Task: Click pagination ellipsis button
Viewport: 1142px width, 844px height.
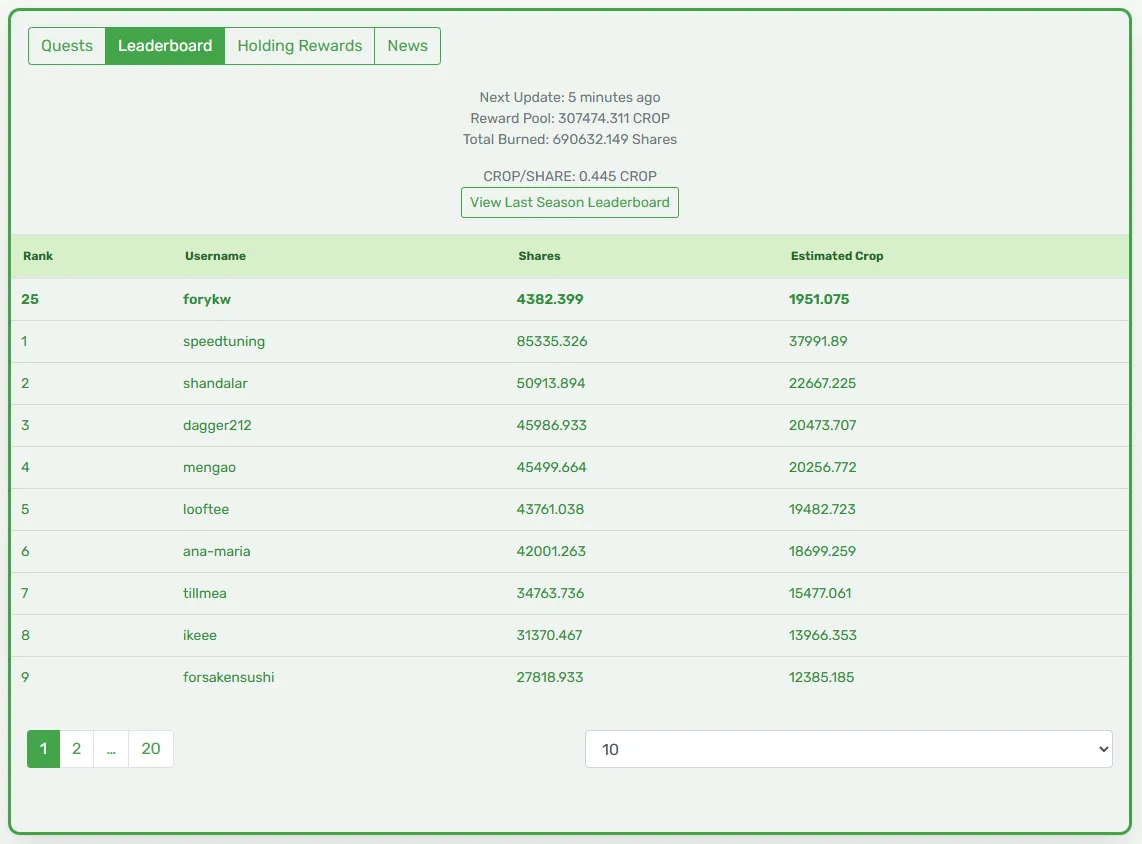Action: click(111, 749)
